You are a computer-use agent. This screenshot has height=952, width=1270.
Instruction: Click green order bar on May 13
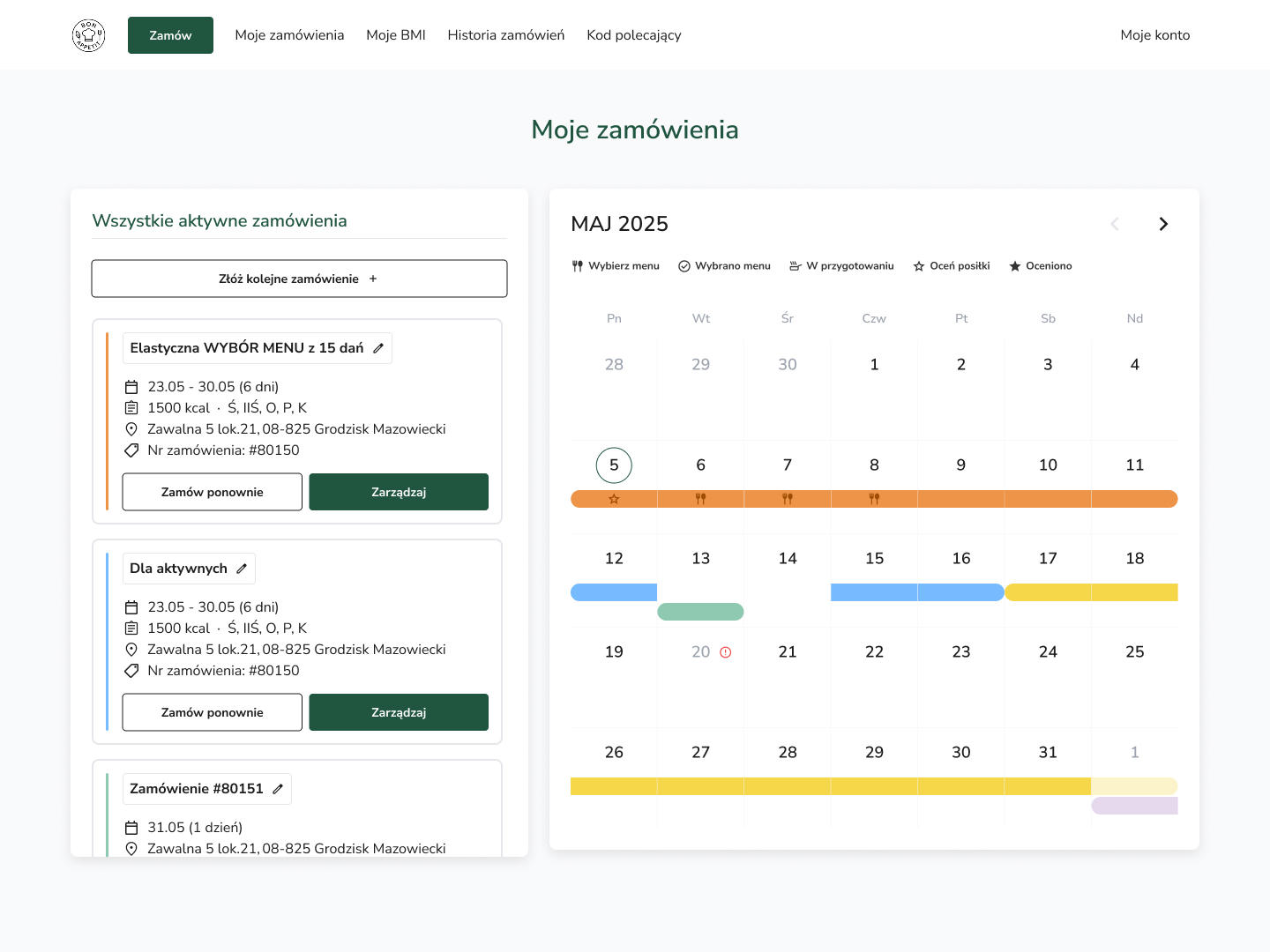click(700, 612)
